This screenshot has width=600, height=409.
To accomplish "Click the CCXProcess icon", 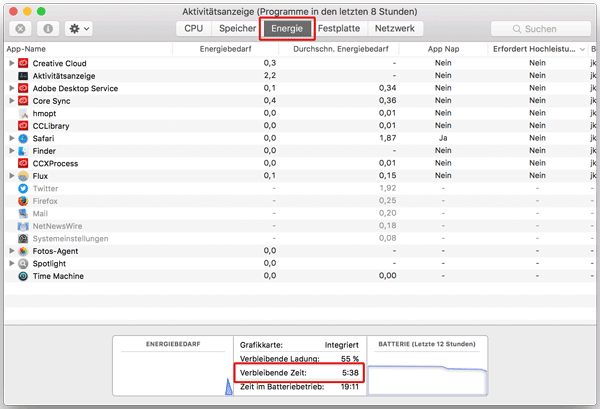I will [x=23, y=163].
